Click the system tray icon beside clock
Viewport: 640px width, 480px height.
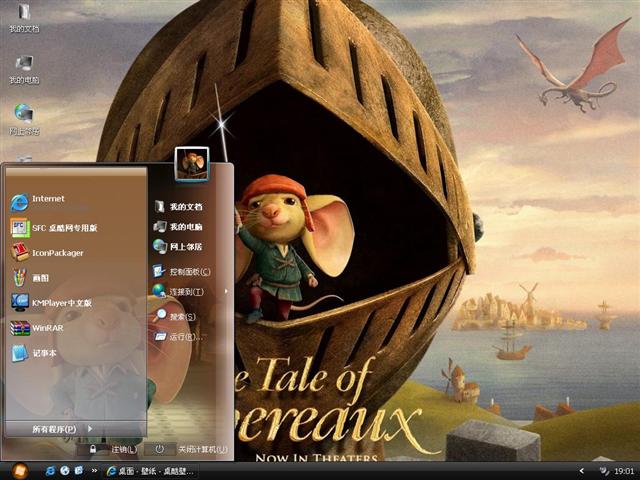pyautogui.click(x=604, y=471)
